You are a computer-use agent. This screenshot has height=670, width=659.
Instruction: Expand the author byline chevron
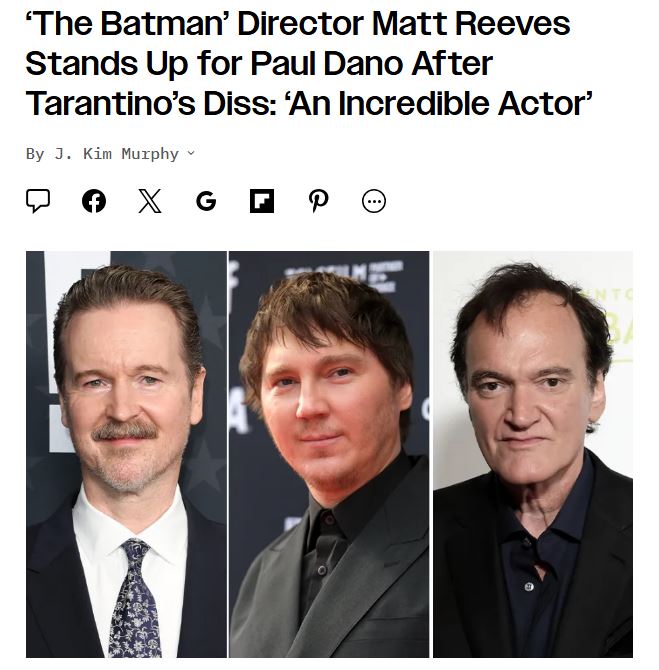[x=191, y=153]
